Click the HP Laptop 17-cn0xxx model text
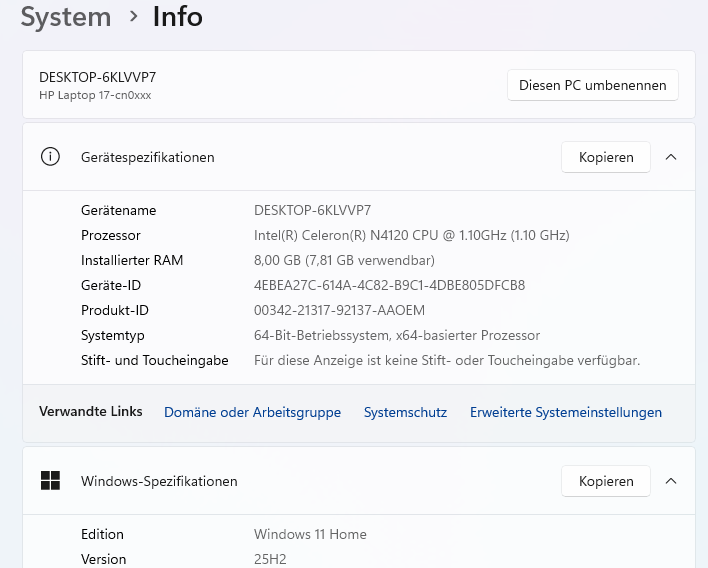Viewport: 708px width, 568px height. (x=95, y=95)
